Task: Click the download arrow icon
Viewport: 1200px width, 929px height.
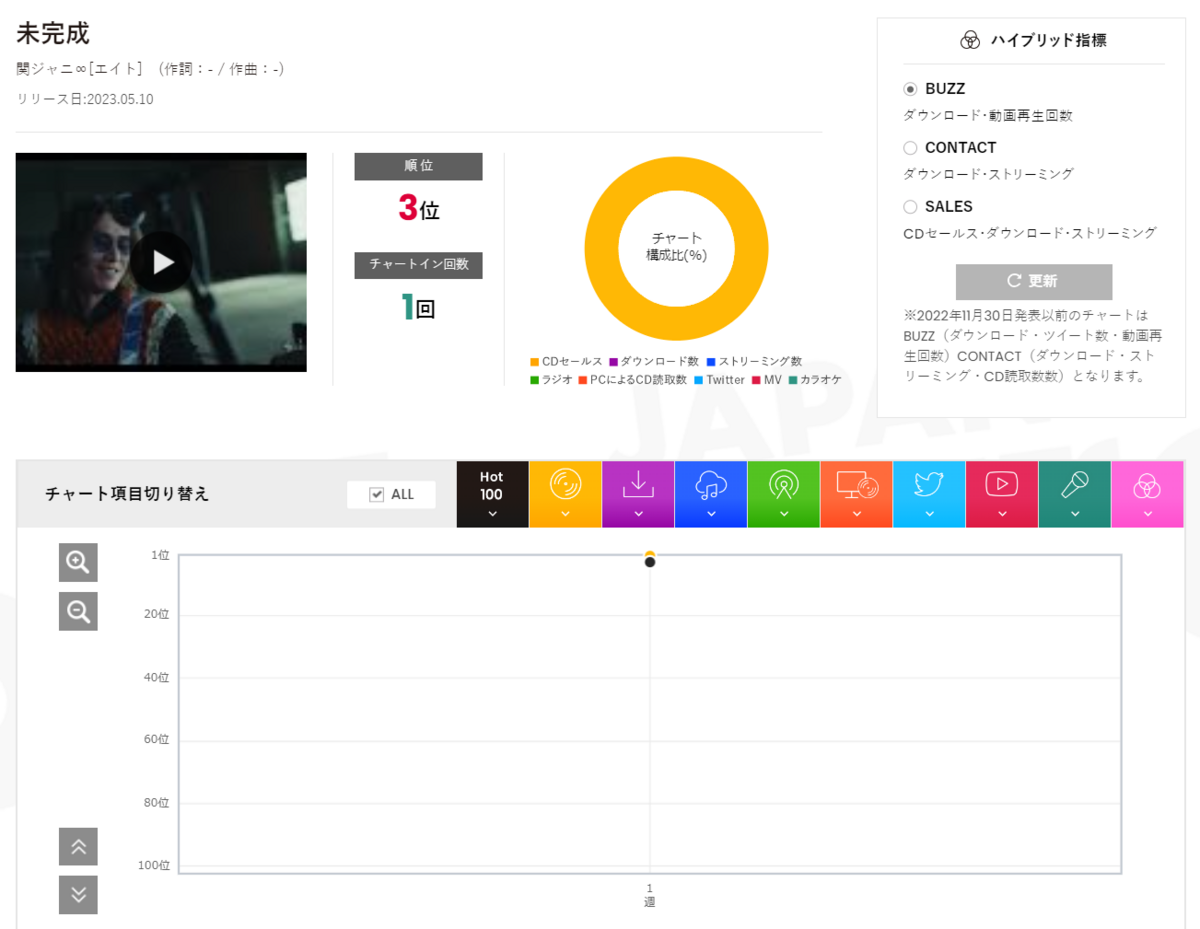Action: coord(638,485)
